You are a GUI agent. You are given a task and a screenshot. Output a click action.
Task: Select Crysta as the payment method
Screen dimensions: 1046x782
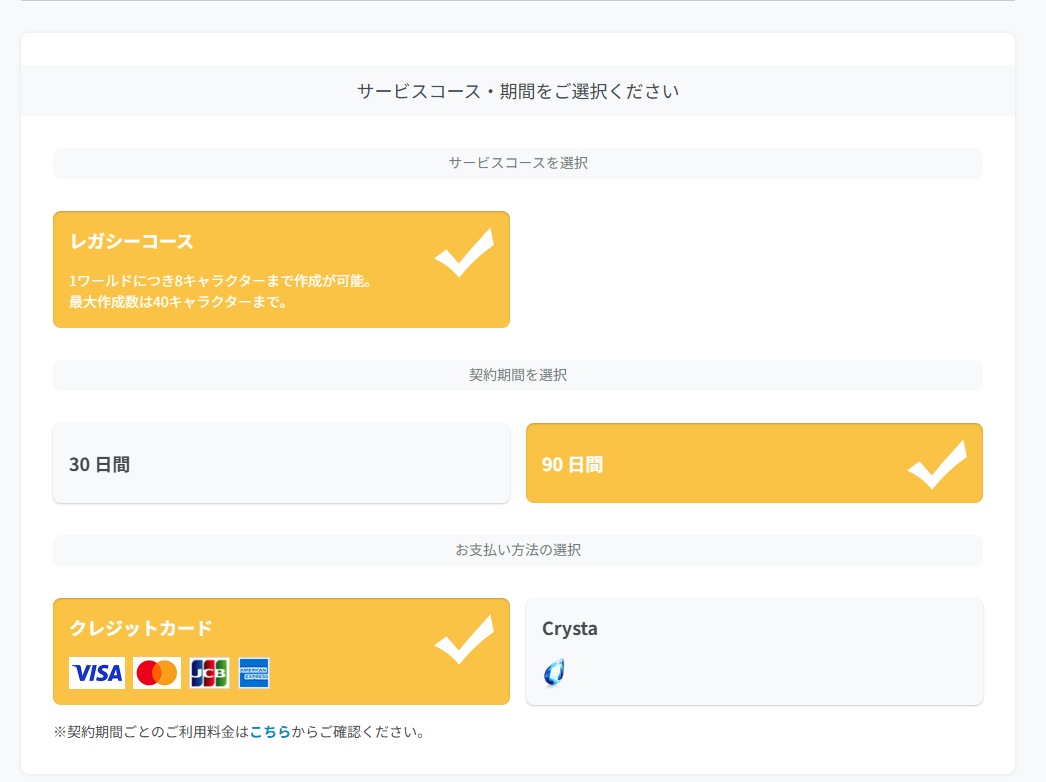coord(754,651)
